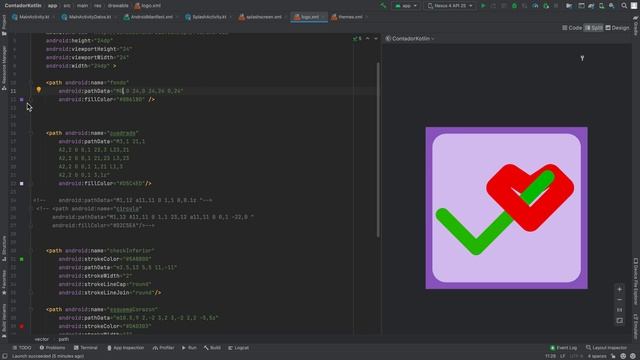Open the Profiler tool window

click(x=163, y=348)
